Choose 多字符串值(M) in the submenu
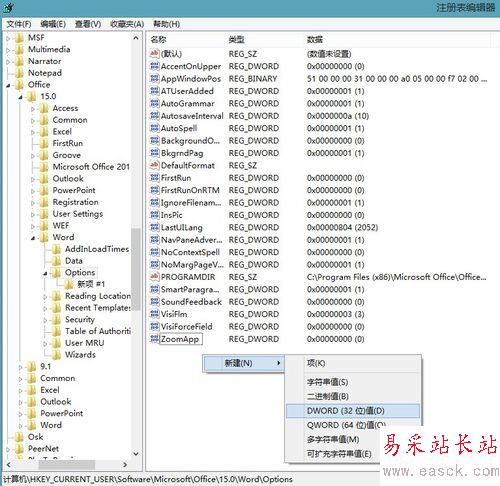Viewport: 500px width, 486px height. [x=333, y=439]
